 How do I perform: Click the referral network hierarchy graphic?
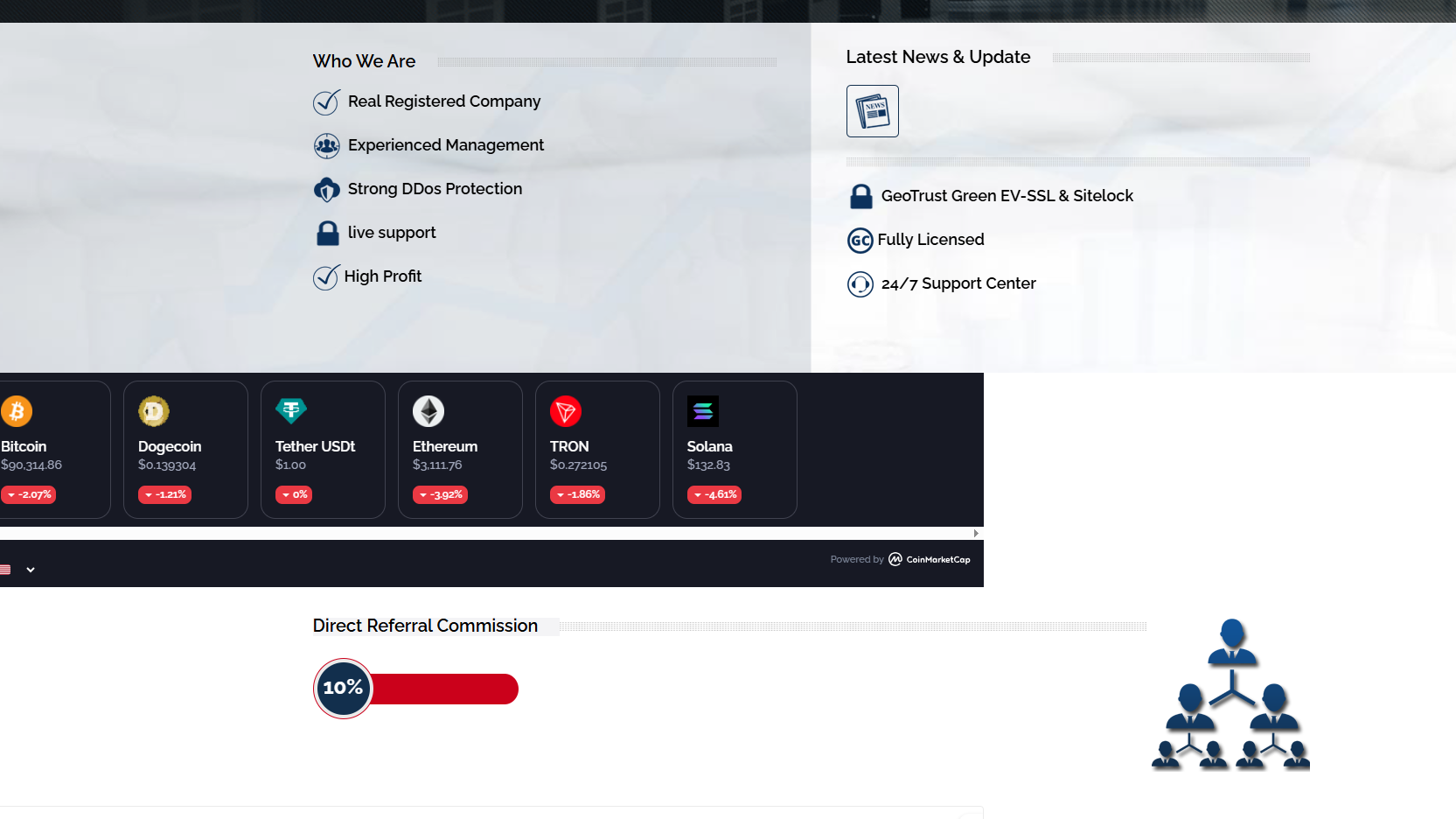coord(1231,695)
